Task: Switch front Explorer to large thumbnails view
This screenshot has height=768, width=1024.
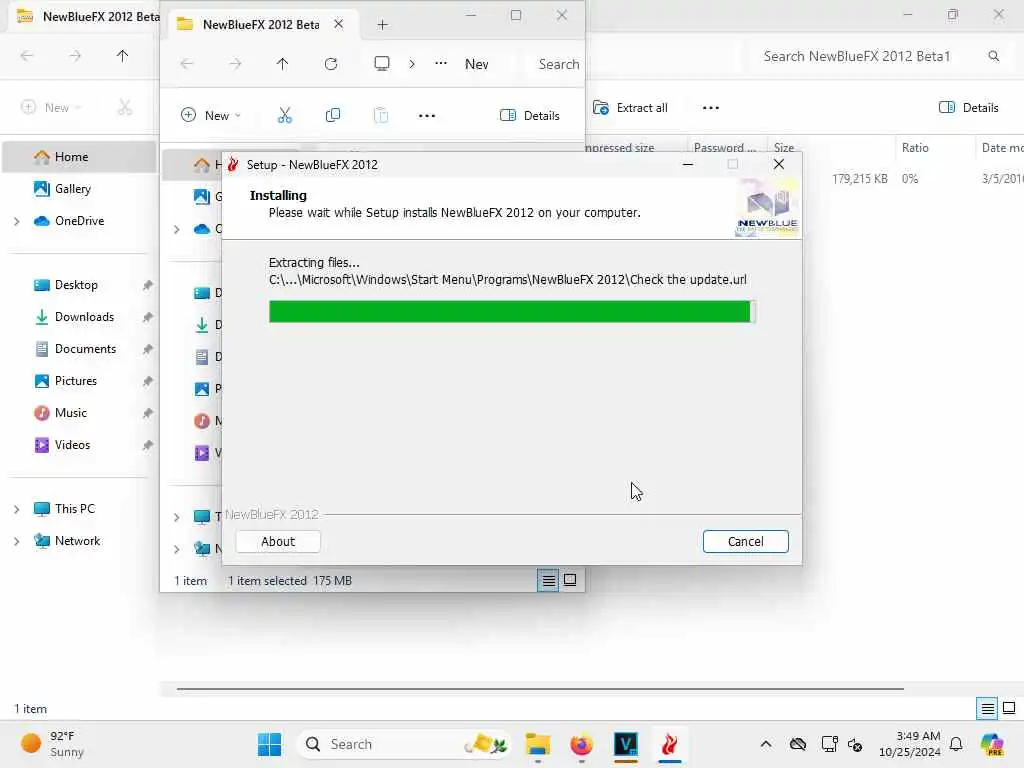Action: (x=570, y=580)
